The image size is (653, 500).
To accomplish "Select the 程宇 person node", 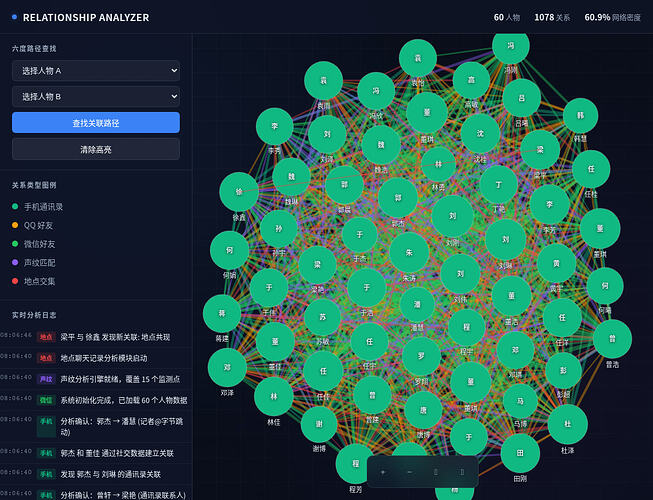I will tap(467, 328).
